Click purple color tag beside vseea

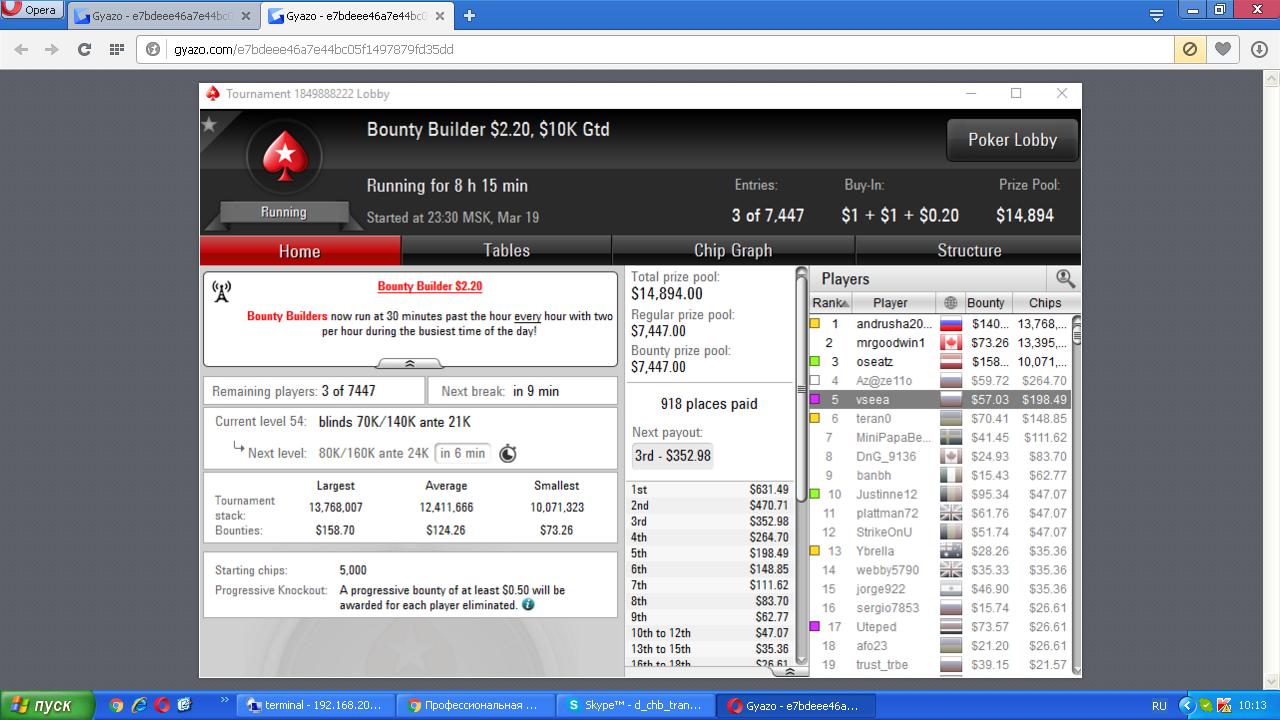pyautogui.click(x=815, y=399)
